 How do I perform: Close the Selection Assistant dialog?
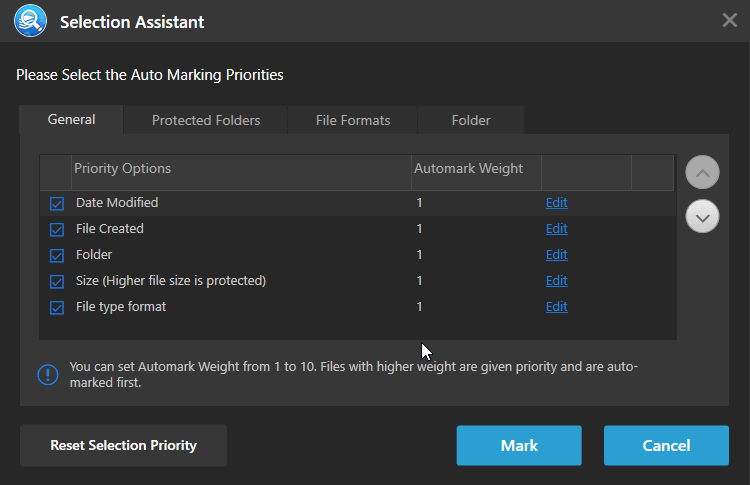coord(730,20)
